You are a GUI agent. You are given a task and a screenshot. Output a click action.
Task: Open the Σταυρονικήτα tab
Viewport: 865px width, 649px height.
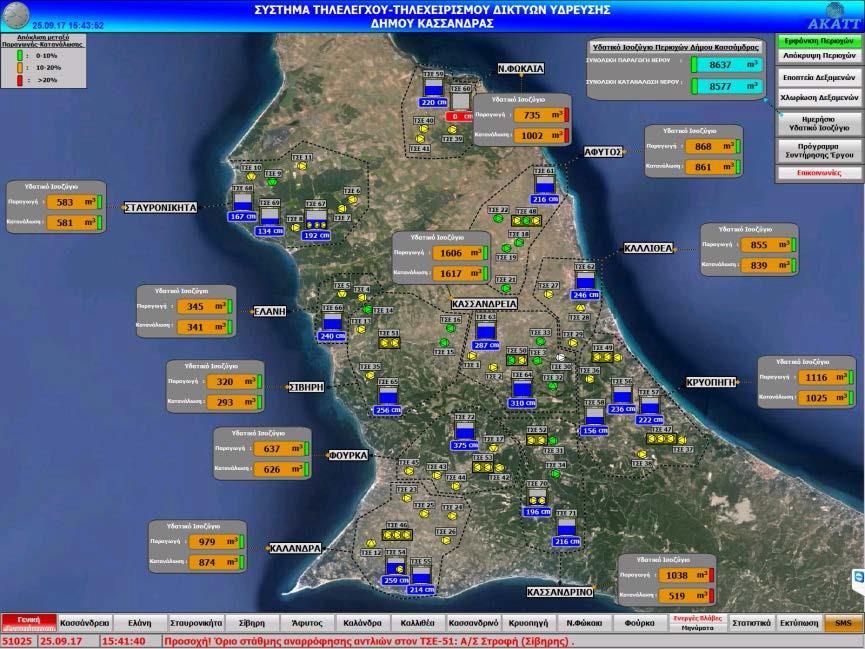click(x=196, y=623)
